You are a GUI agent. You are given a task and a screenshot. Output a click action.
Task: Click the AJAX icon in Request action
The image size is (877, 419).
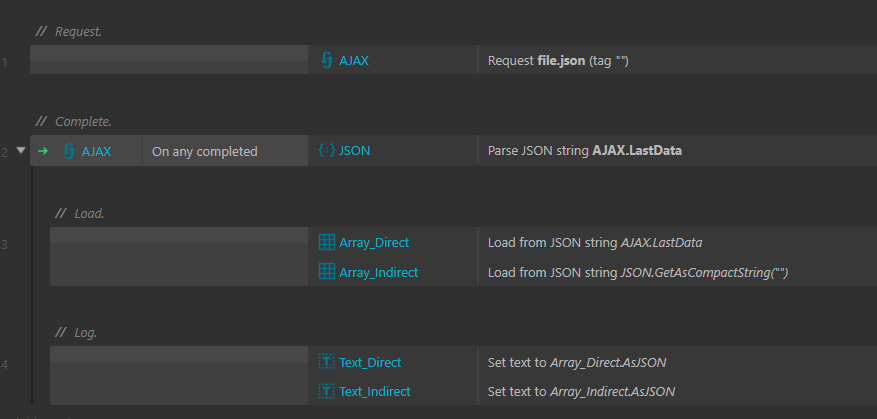[327, 60]
